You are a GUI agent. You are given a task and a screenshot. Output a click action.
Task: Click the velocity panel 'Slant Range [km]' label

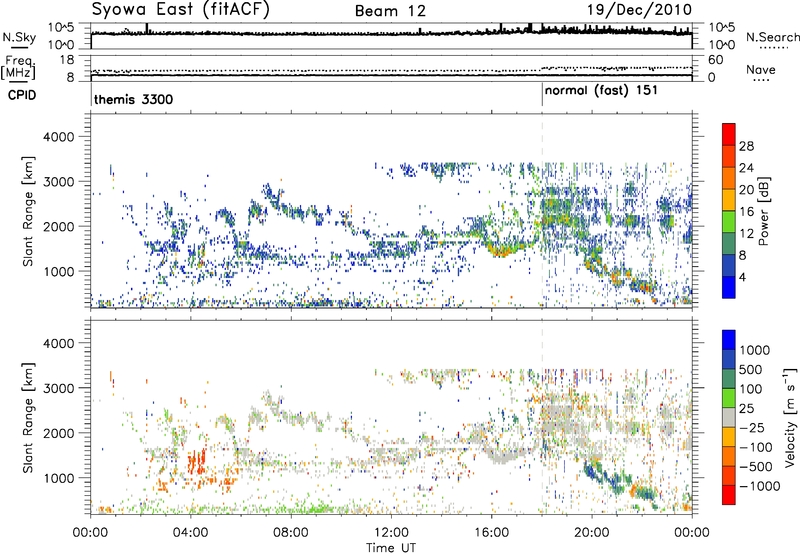click(28, 417)
